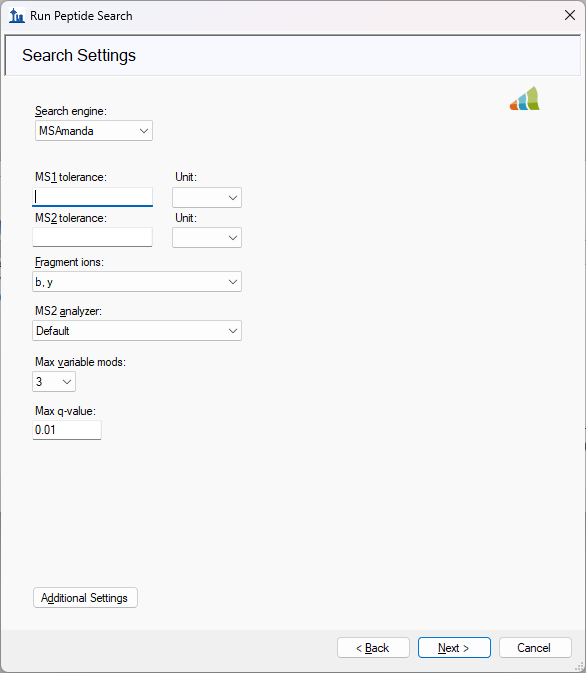
Task: Expand the Max variable mods dropdown
Action: 54,382
